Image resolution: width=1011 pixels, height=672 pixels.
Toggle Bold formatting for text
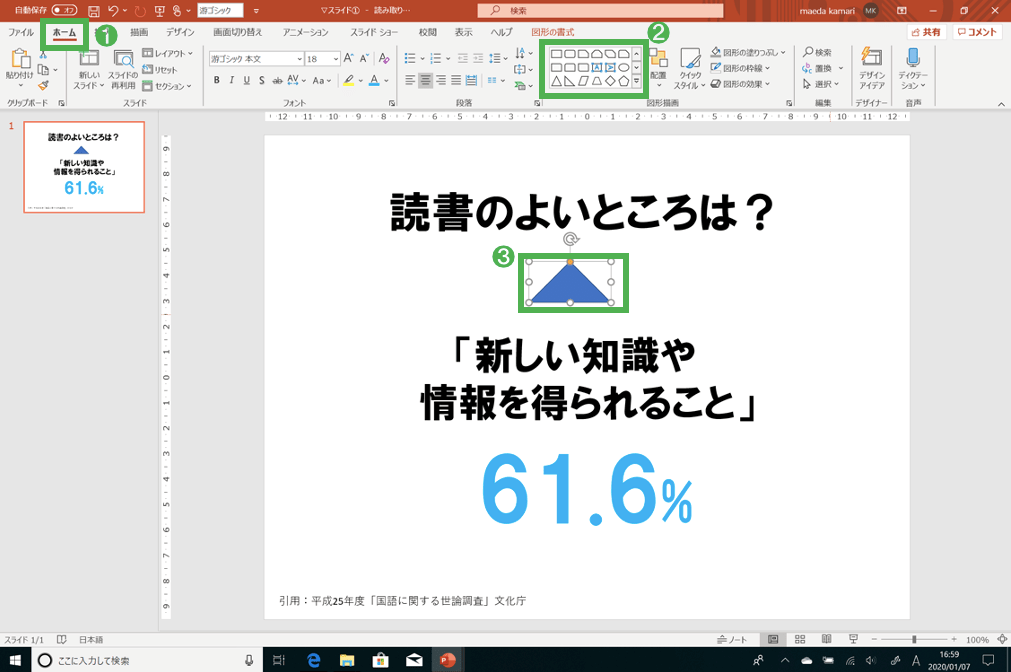point(216,80)
